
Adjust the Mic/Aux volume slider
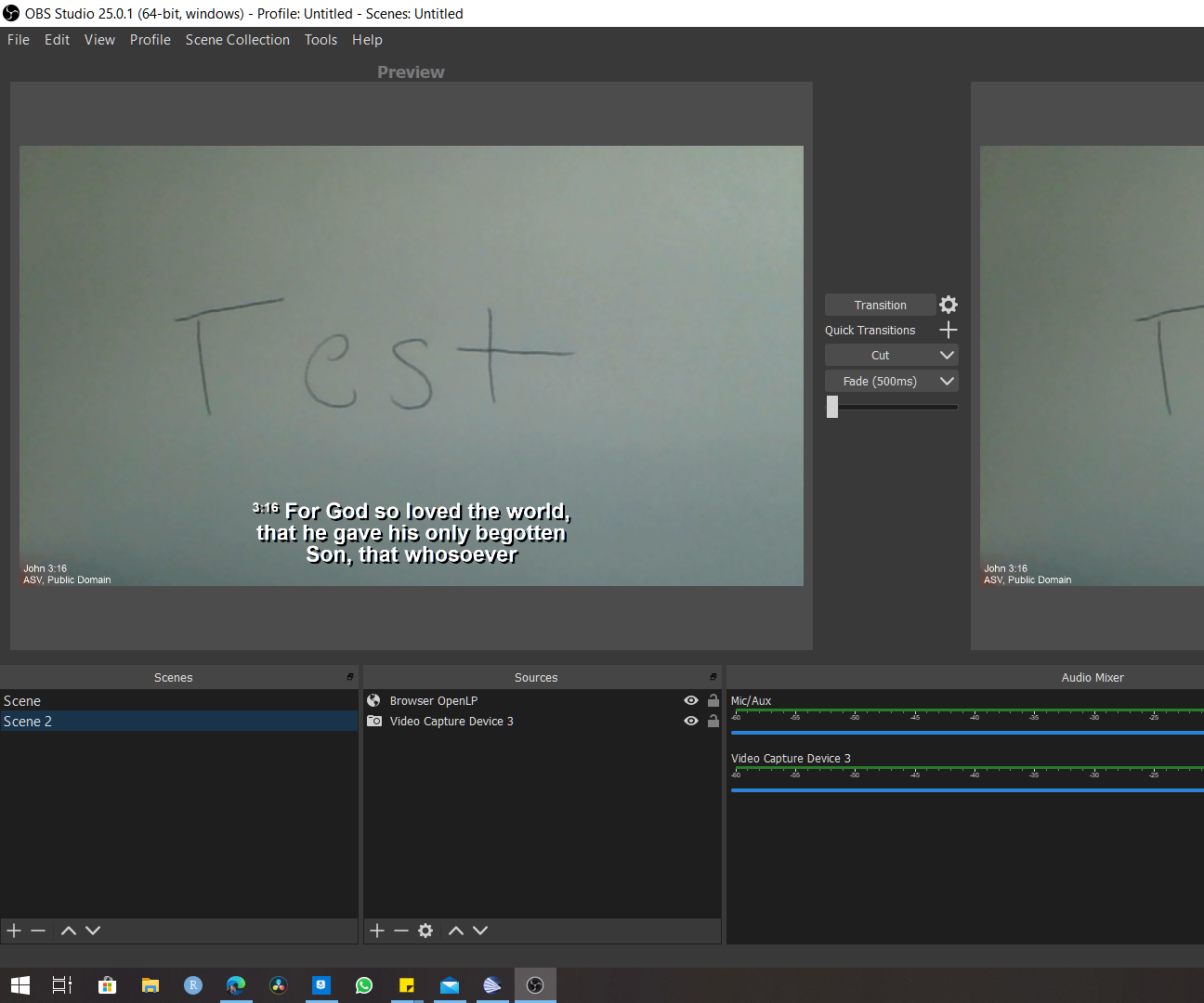(x=966, y=733)
